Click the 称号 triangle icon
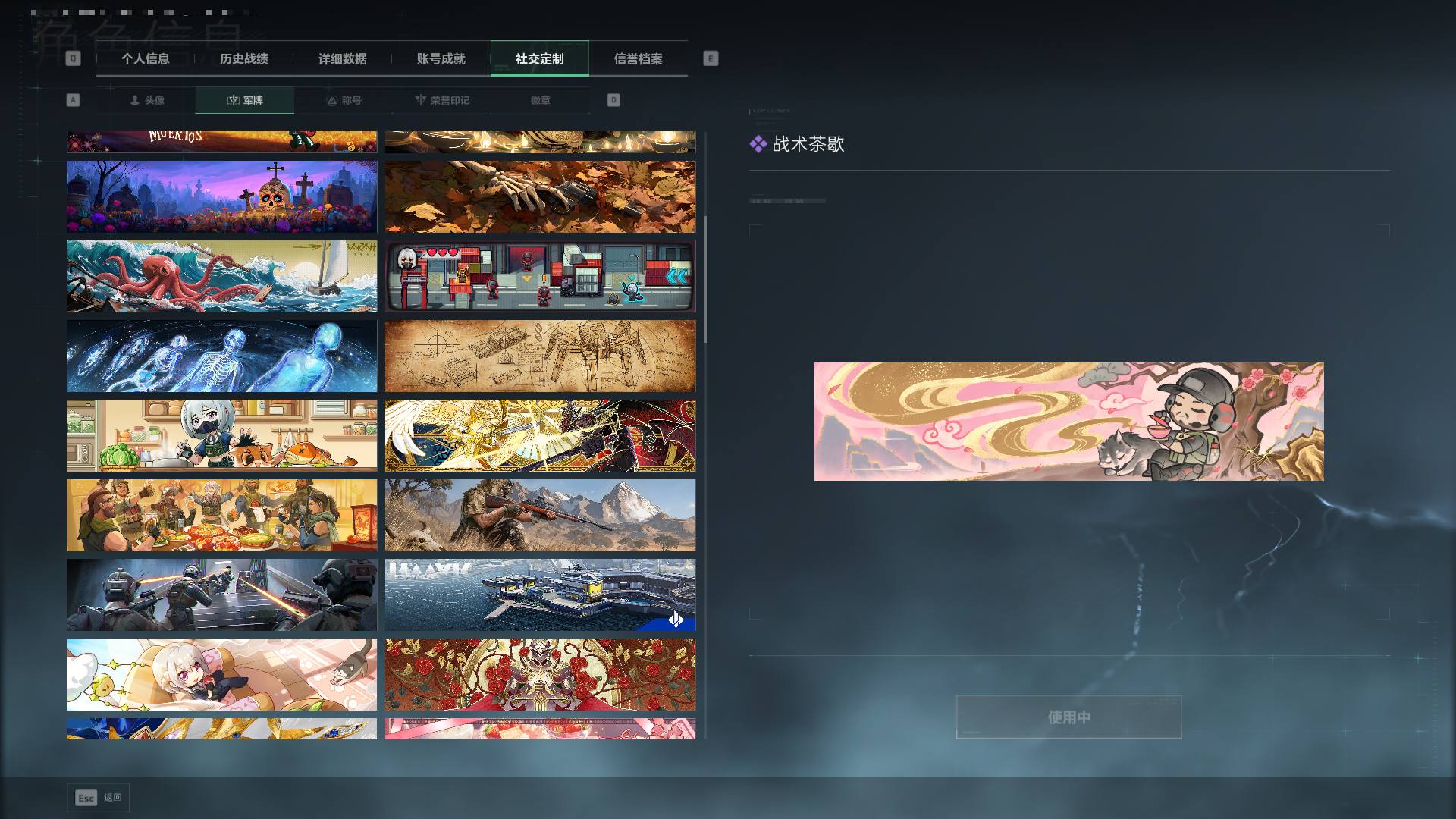Screen dimensions: 1456x819 coord(331,100)
